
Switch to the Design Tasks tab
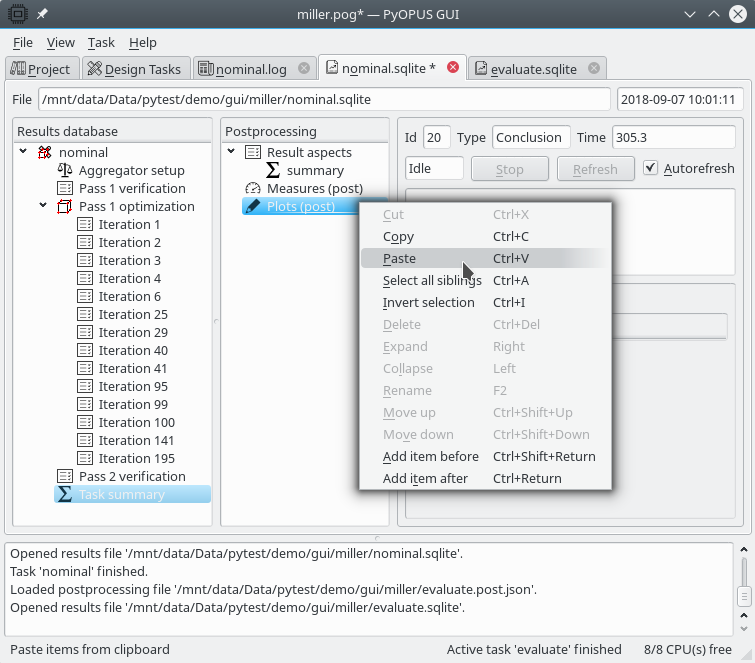point(135,69)
